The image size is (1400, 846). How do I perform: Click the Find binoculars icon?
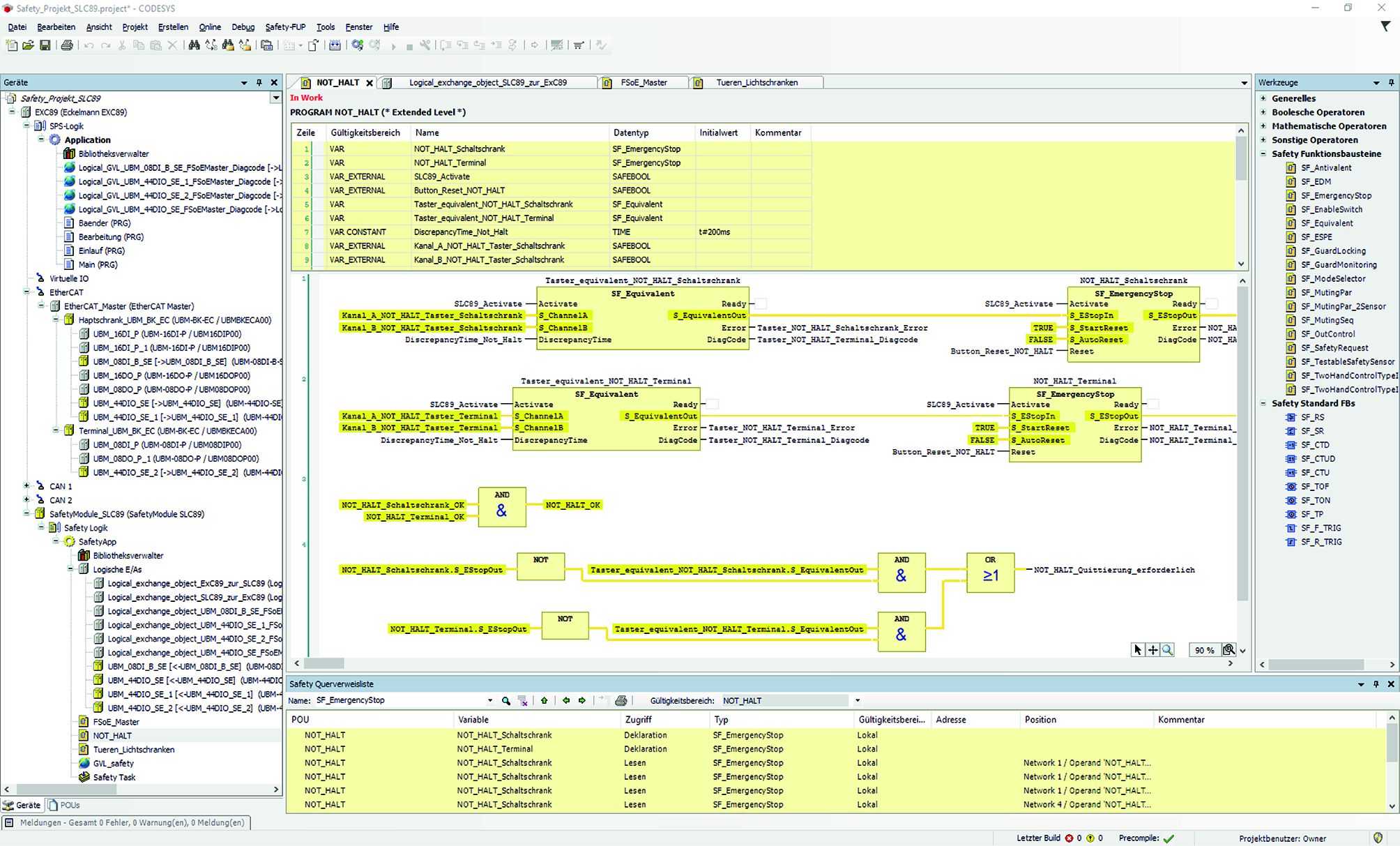point(194,45)
